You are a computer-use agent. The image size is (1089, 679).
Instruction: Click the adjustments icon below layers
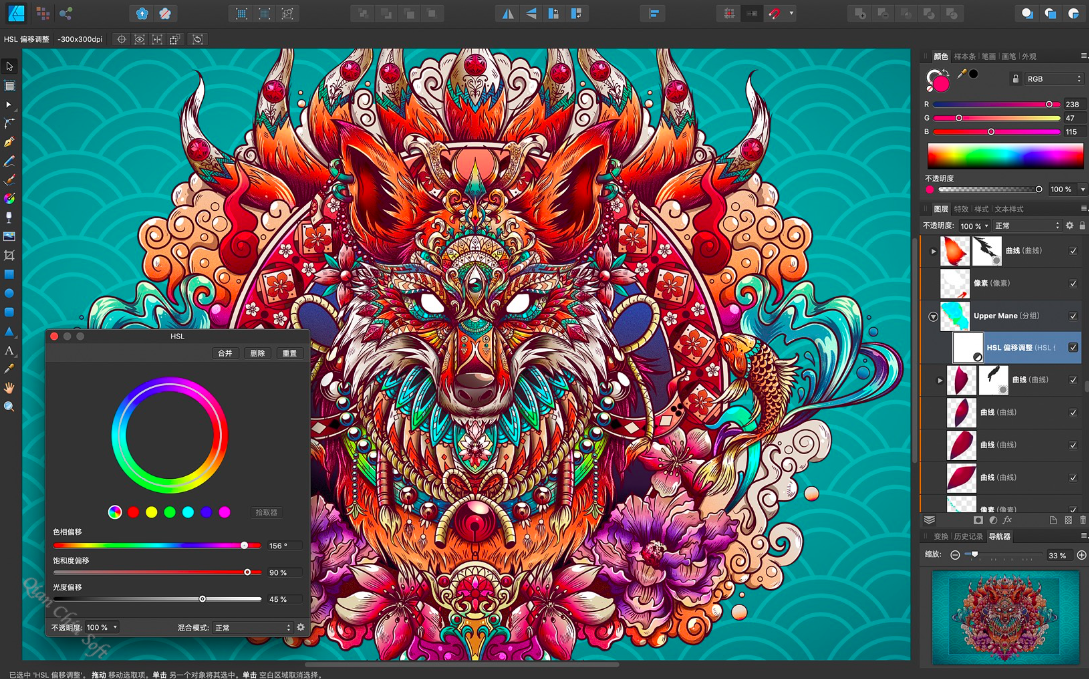tap(992, 520)
